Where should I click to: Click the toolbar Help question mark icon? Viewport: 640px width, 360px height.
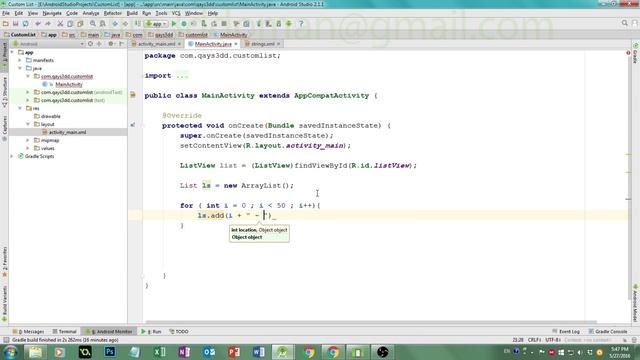pyautogui.click(x=301, y=24)
